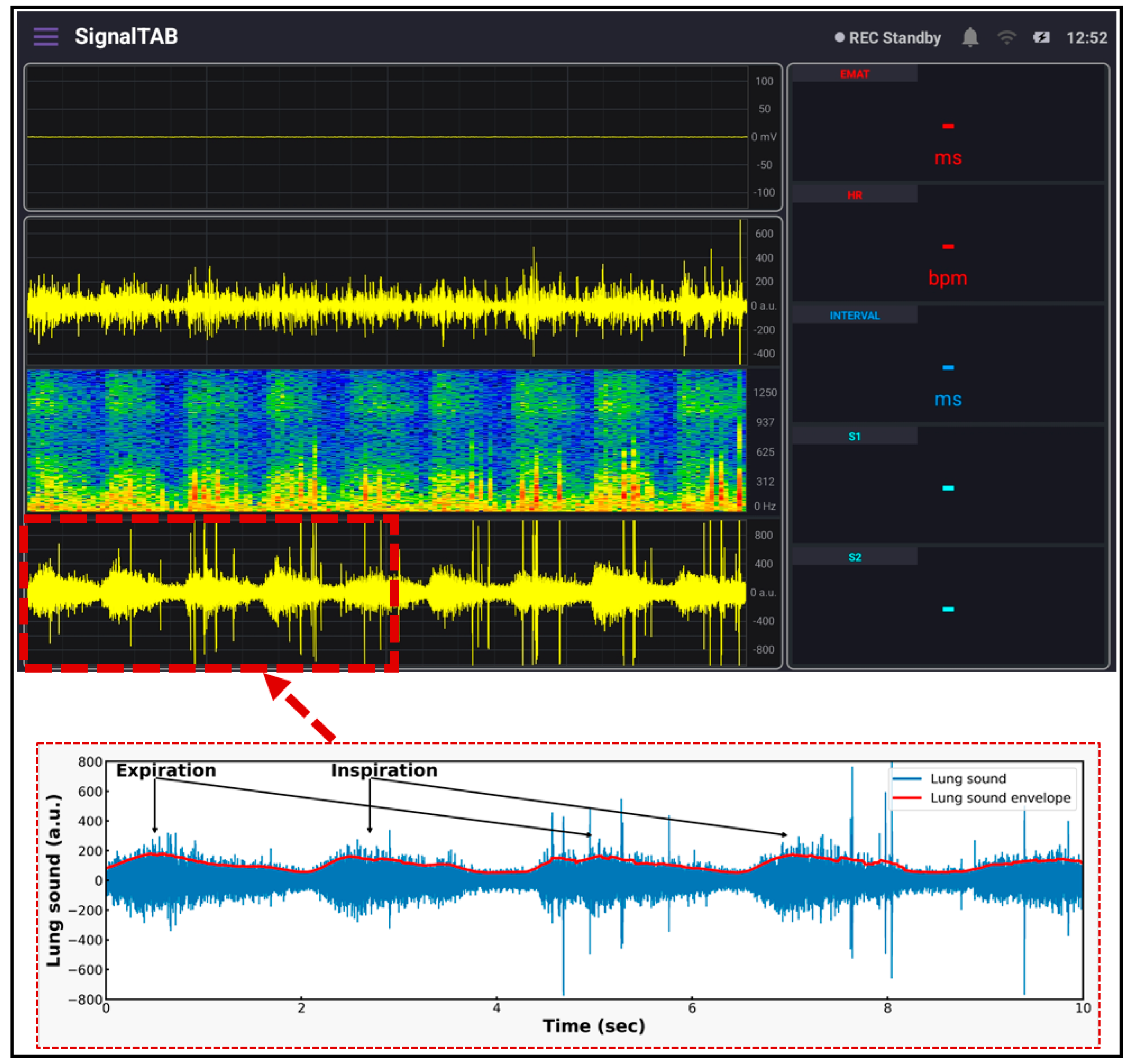Click the SignalTAB app title
This screenshot has height=1064, width=1130.
[x=126, y=36]
